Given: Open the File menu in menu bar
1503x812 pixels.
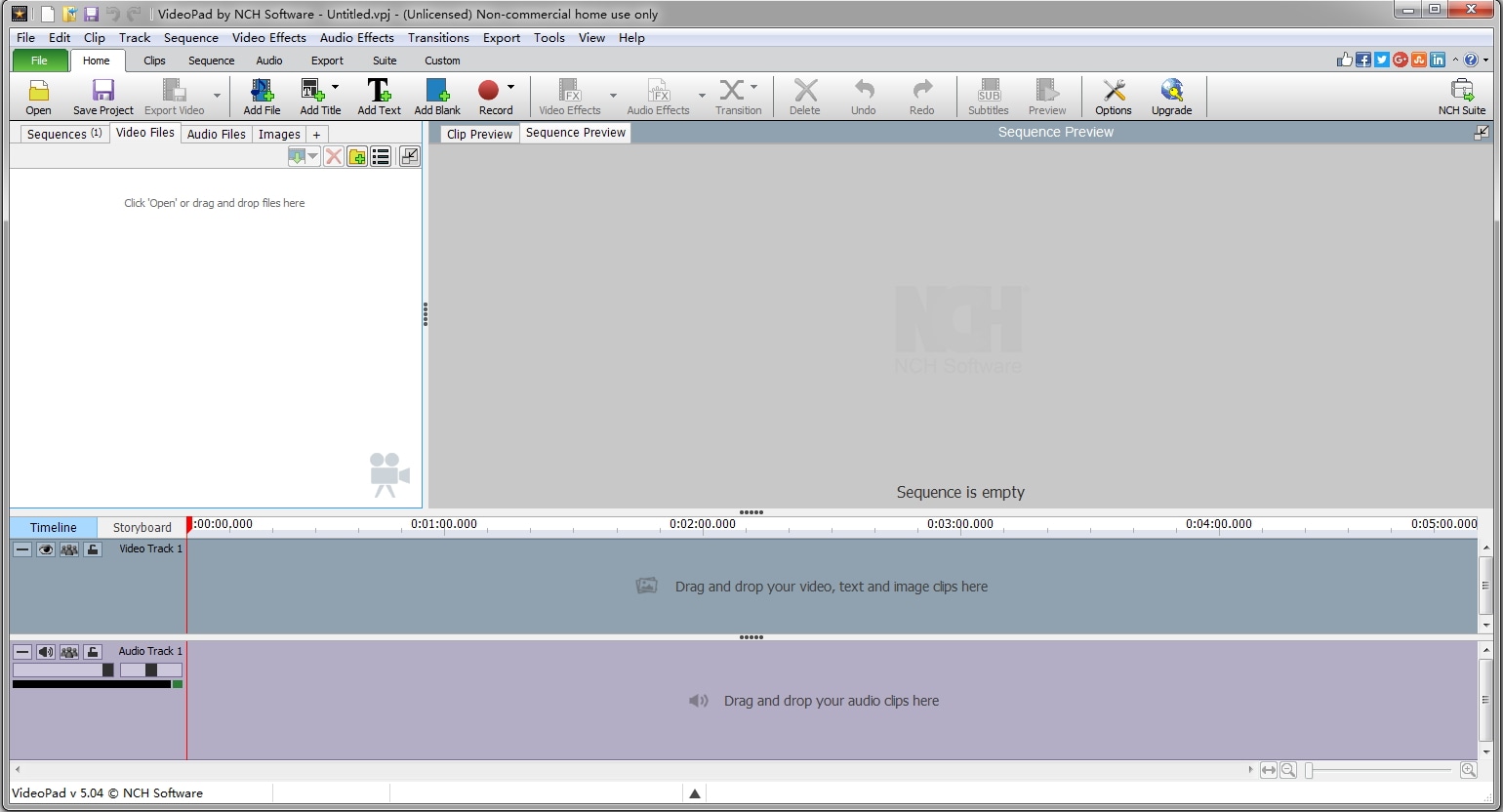Looking at the screenshot, I should tap(26, 38).
